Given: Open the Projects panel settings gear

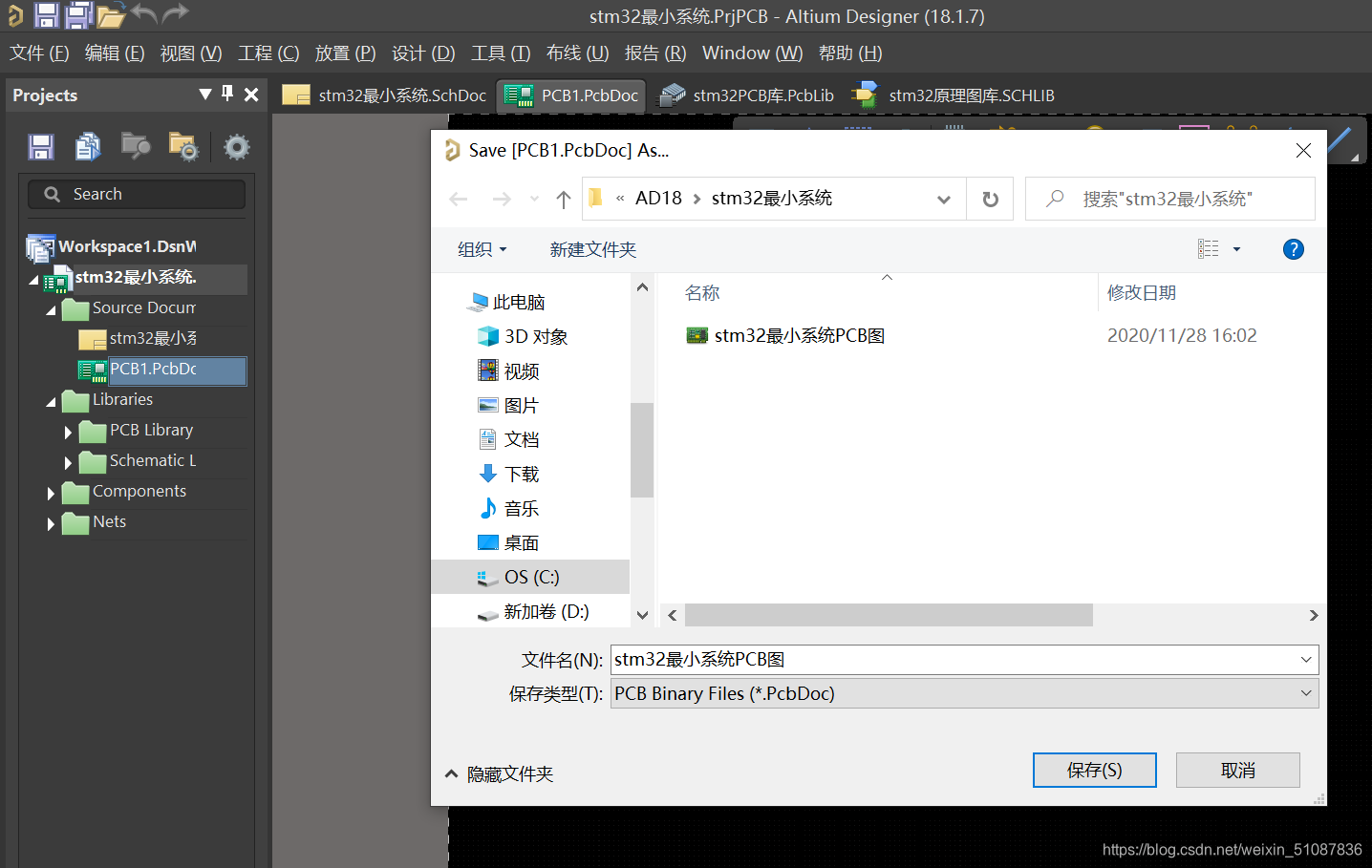Looking at the screenshot, I should (236, 146).
